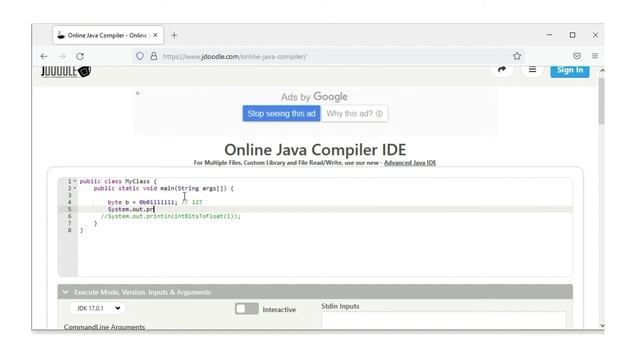
Task: Open the tracking protection shield icon
Action: point(140,56)
